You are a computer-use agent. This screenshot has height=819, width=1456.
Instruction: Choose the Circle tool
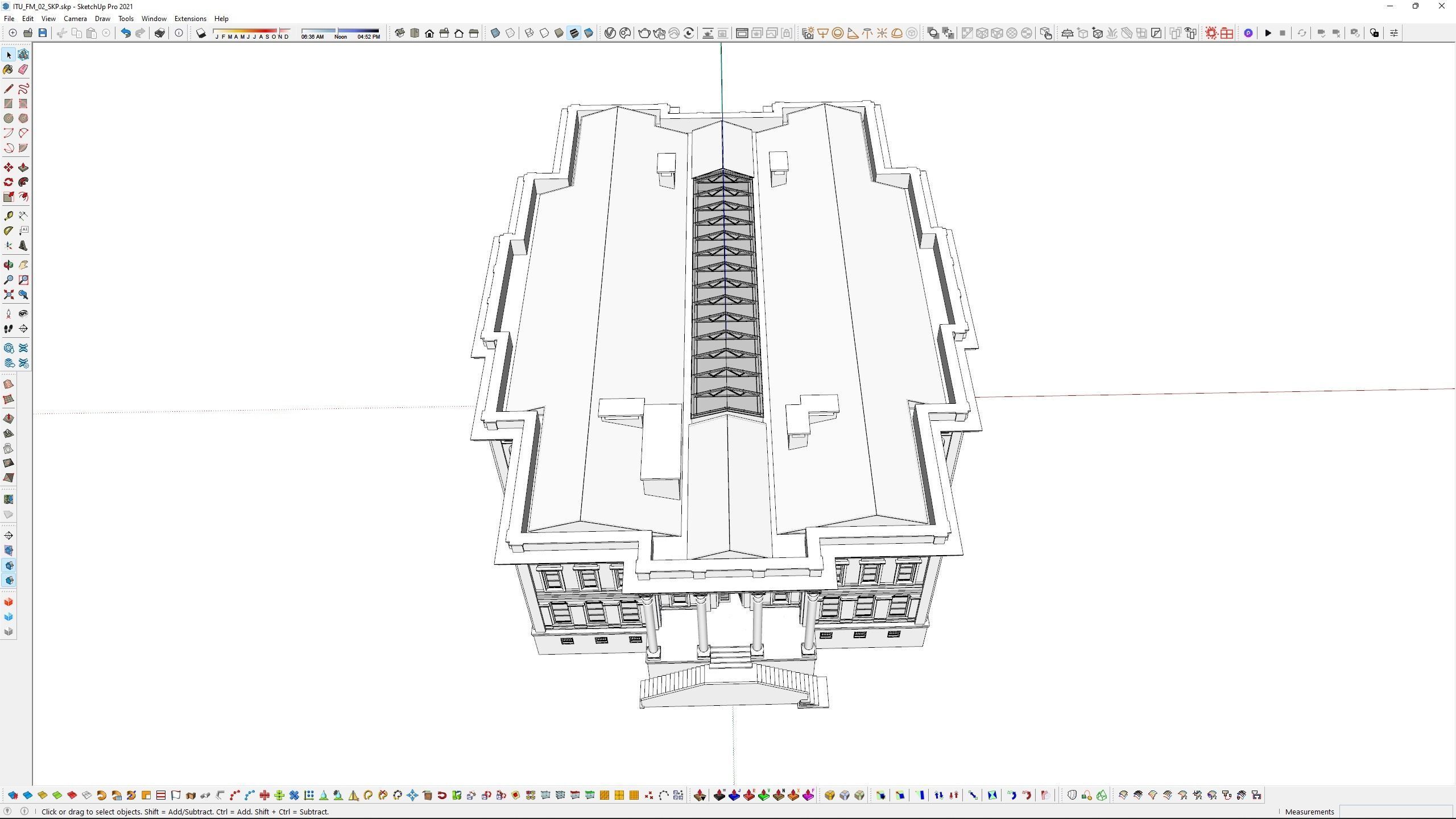[9, 118]
